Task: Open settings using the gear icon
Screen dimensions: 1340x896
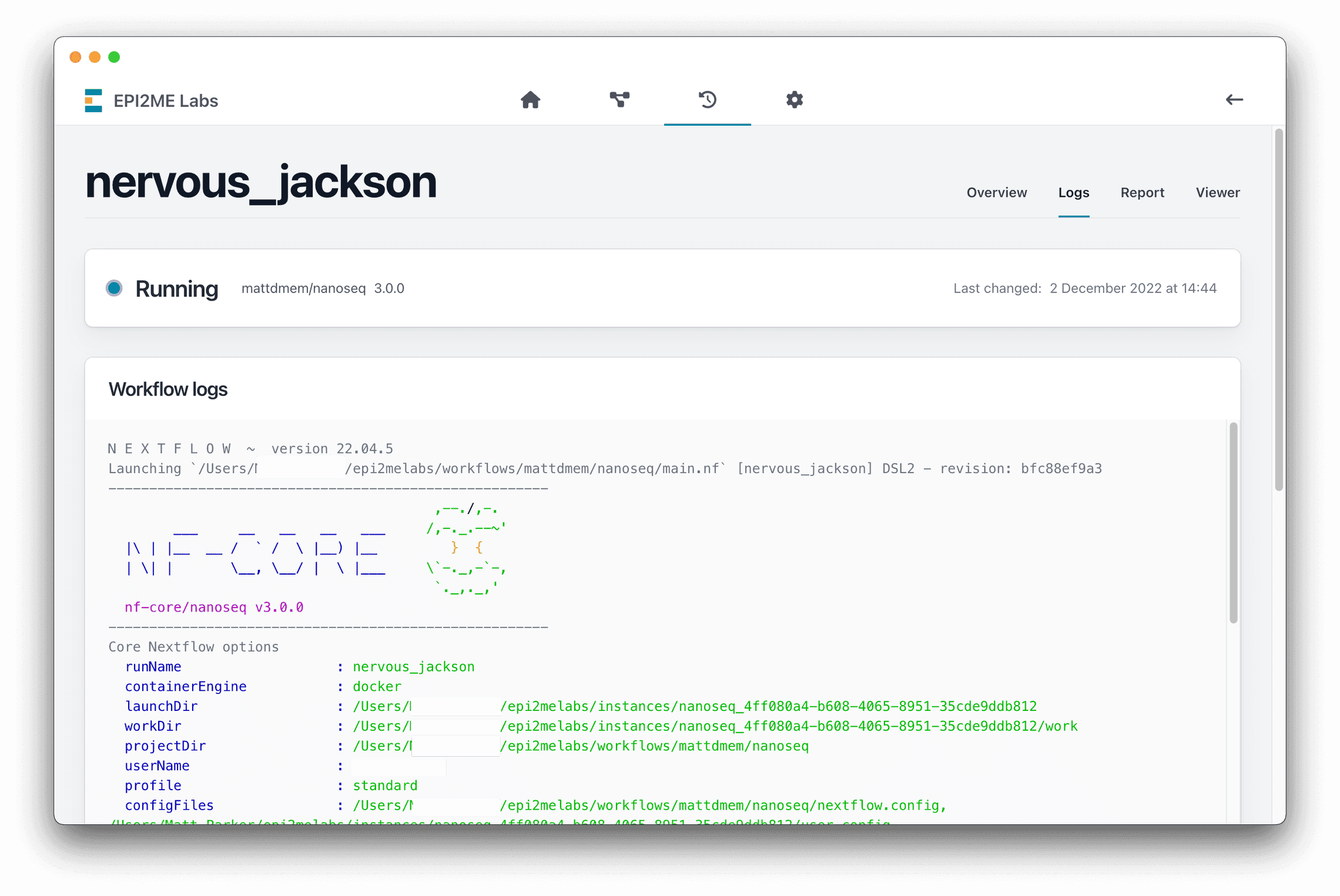Action: click(x=795, y=100)
